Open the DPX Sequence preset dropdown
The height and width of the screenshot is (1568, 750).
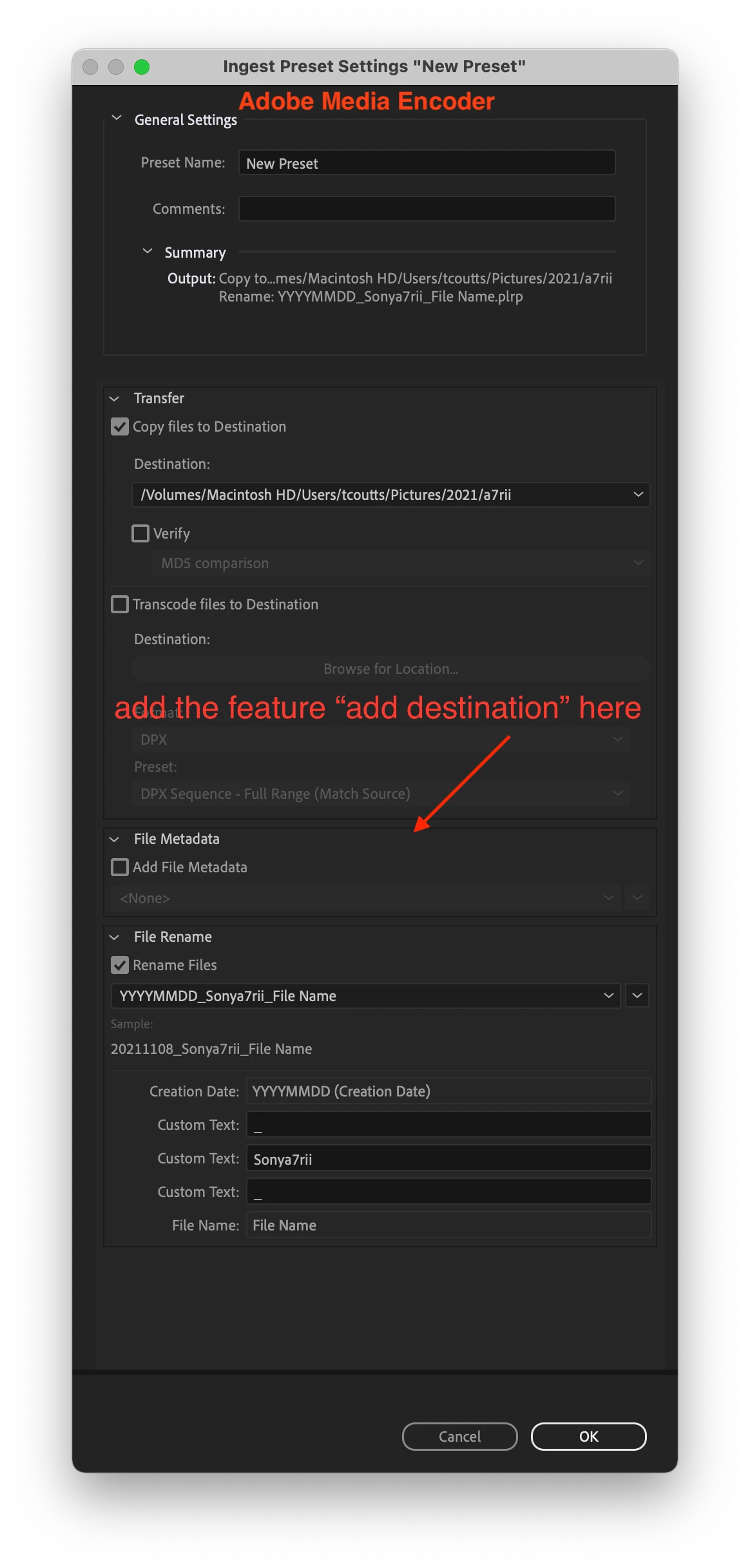tap(381, 794)
